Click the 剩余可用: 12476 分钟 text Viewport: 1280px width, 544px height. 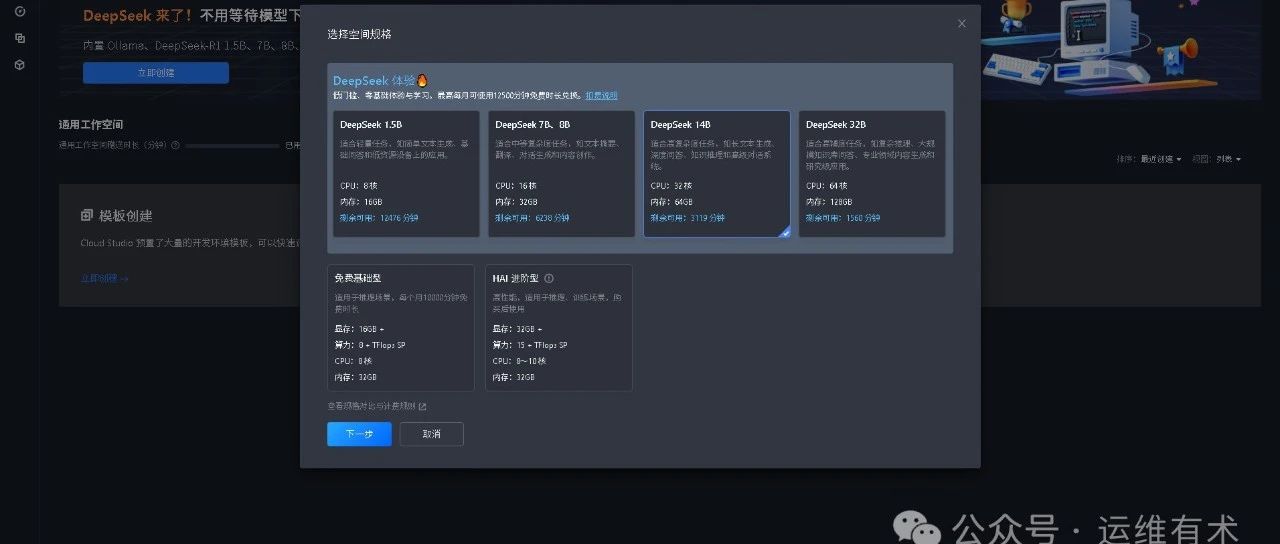click(x=377, y=217)
